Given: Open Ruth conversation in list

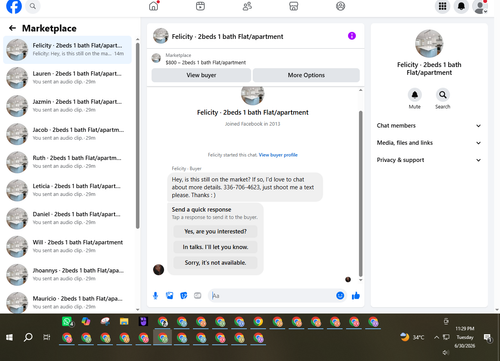Looking at the screenshot, I should point(68,162).
